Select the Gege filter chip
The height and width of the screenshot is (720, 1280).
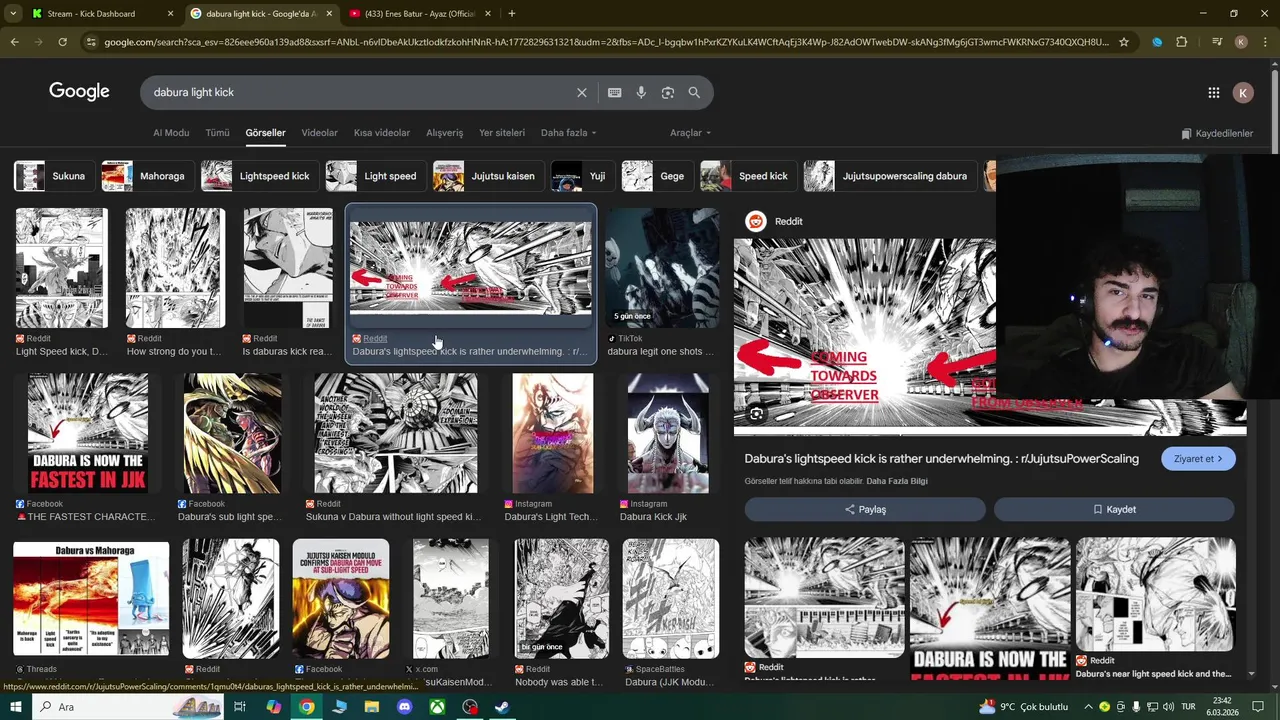657,176
